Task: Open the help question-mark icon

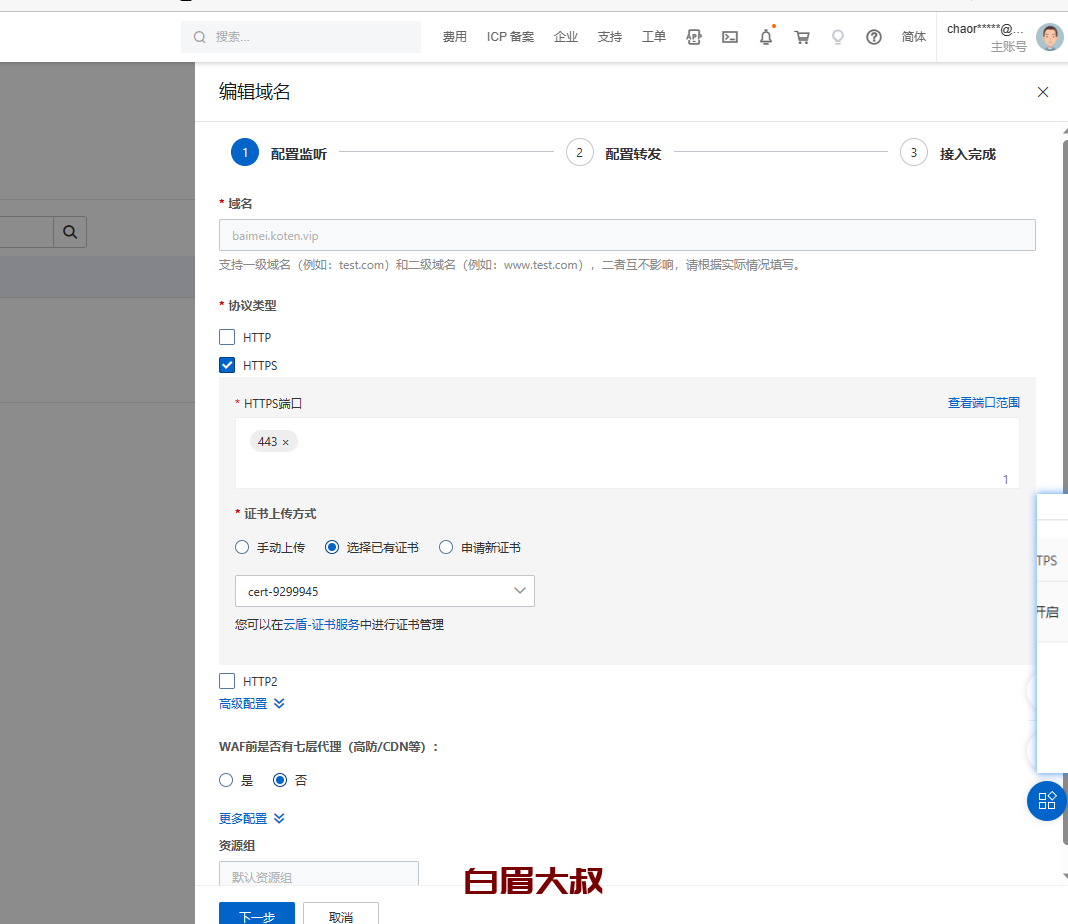Action: tap(874, 37)
